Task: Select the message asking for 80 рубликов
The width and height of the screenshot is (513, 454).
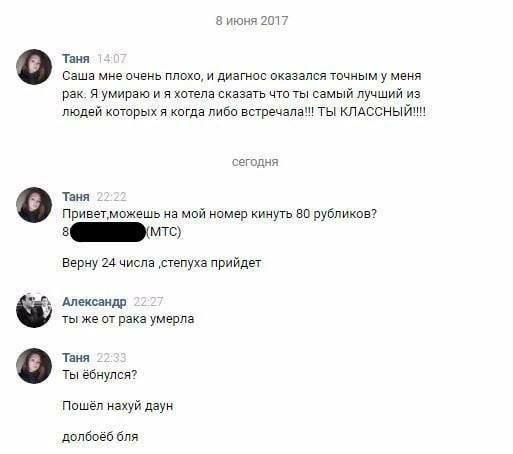Action: point(219,214)
